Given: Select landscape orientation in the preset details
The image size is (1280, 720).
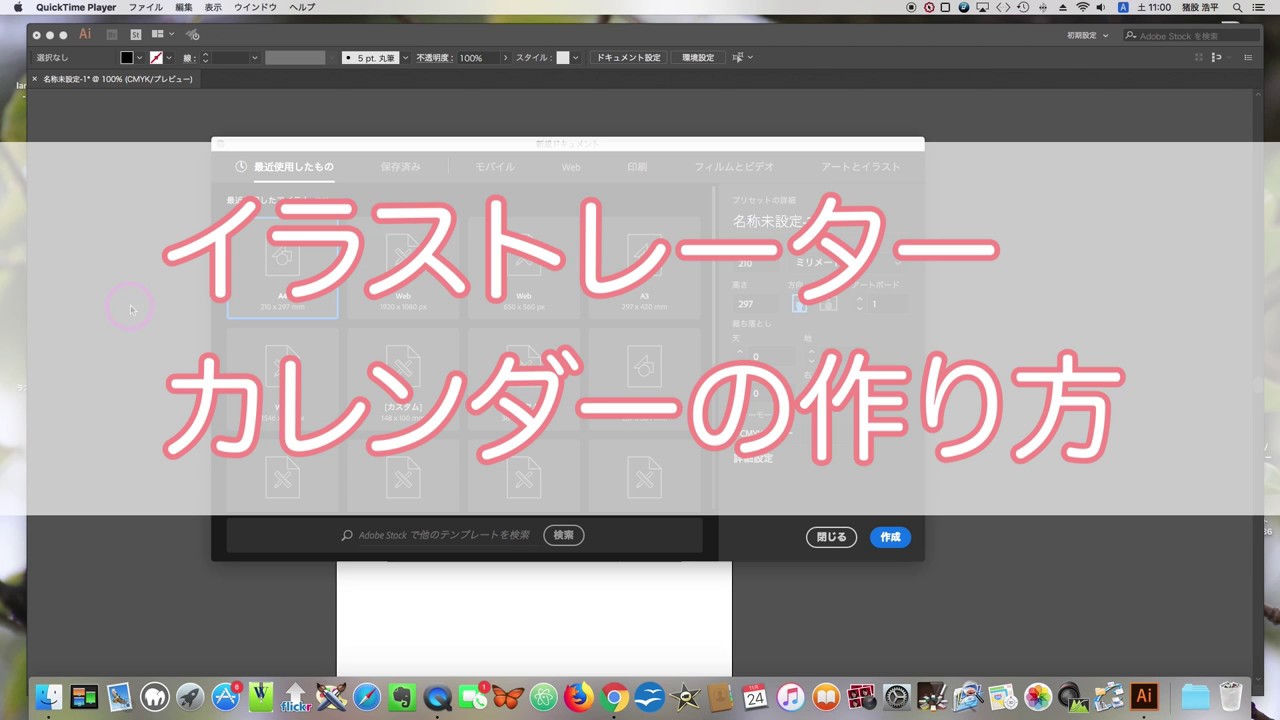Looking at the screenshot, I should click(x=828, y=304).
